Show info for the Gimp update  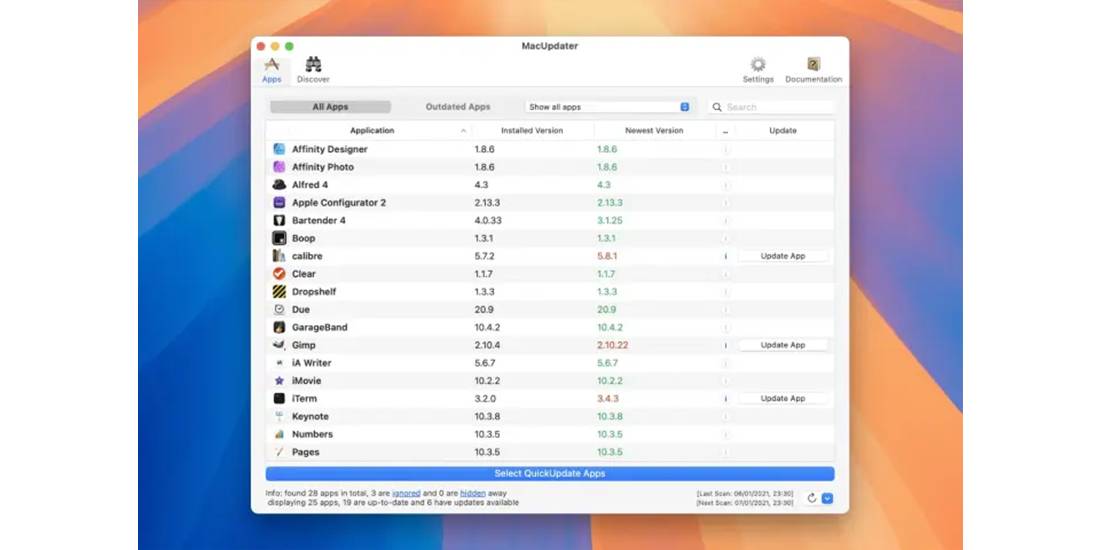[x=725, y=345]
